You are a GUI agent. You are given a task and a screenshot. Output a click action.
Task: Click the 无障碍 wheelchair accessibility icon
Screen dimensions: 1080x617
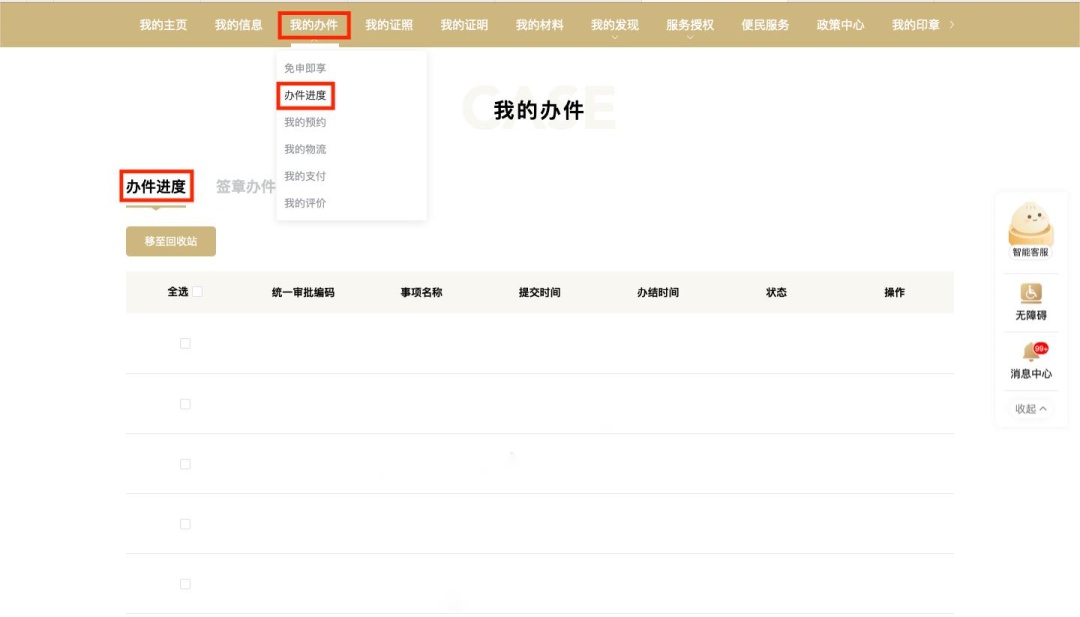[x=1030, y=293]
